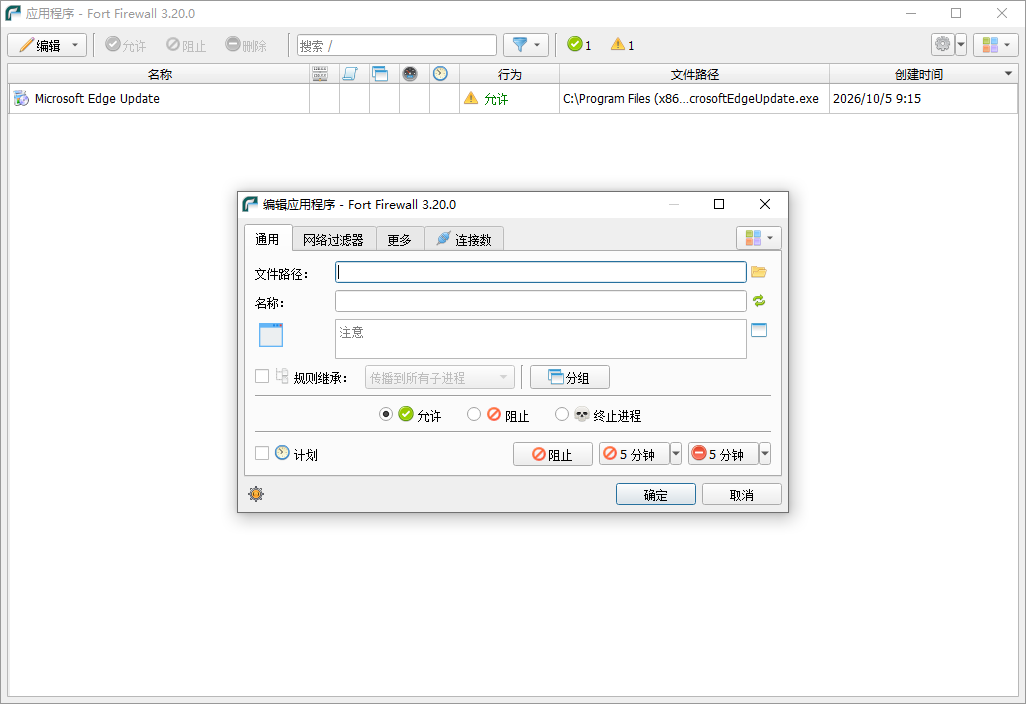Select the Microsoft Edge Update row name

click(97, 99)
